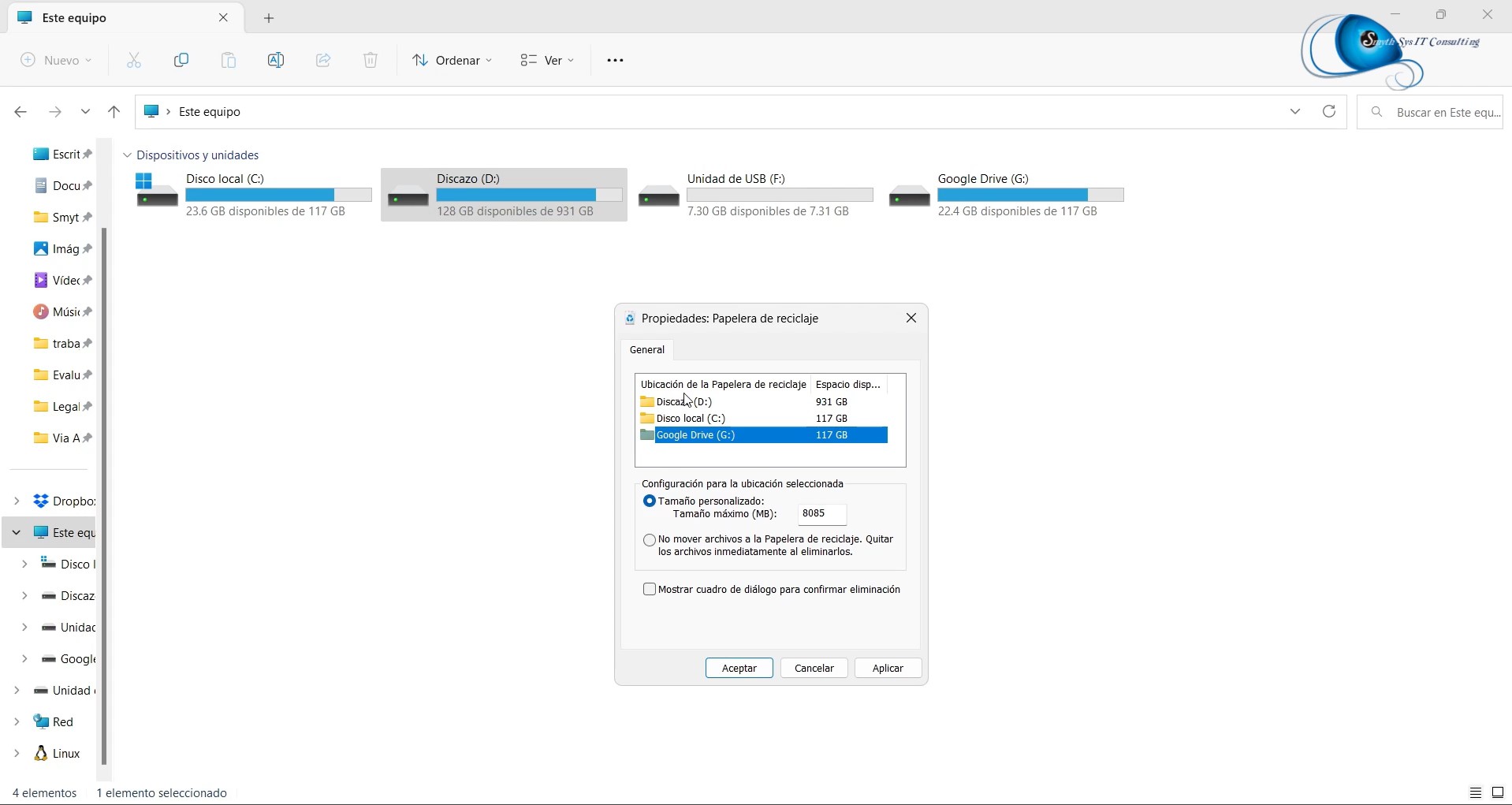Switch to details view icon in status bar
1512x805 pixels.
(1475, 793)
